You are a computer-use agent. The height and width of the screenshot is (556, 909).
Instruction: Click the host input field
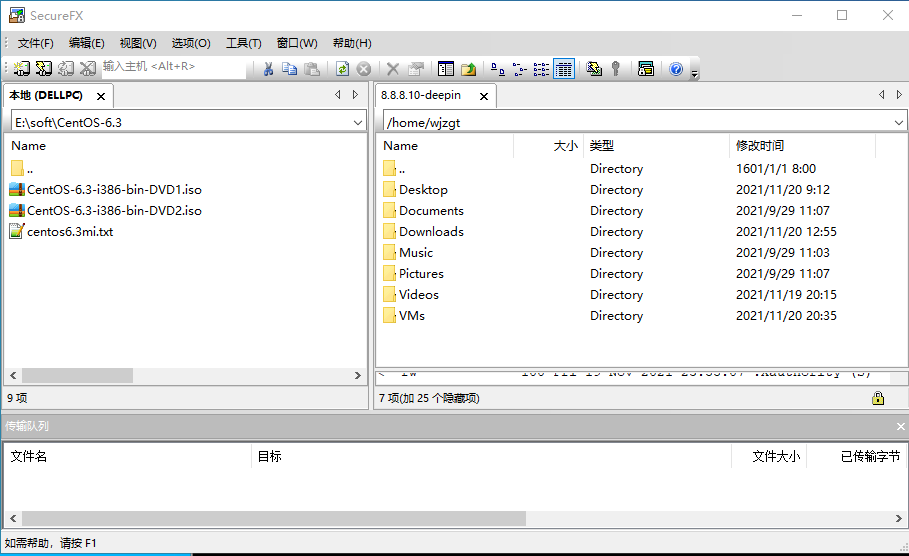(173, 67)
